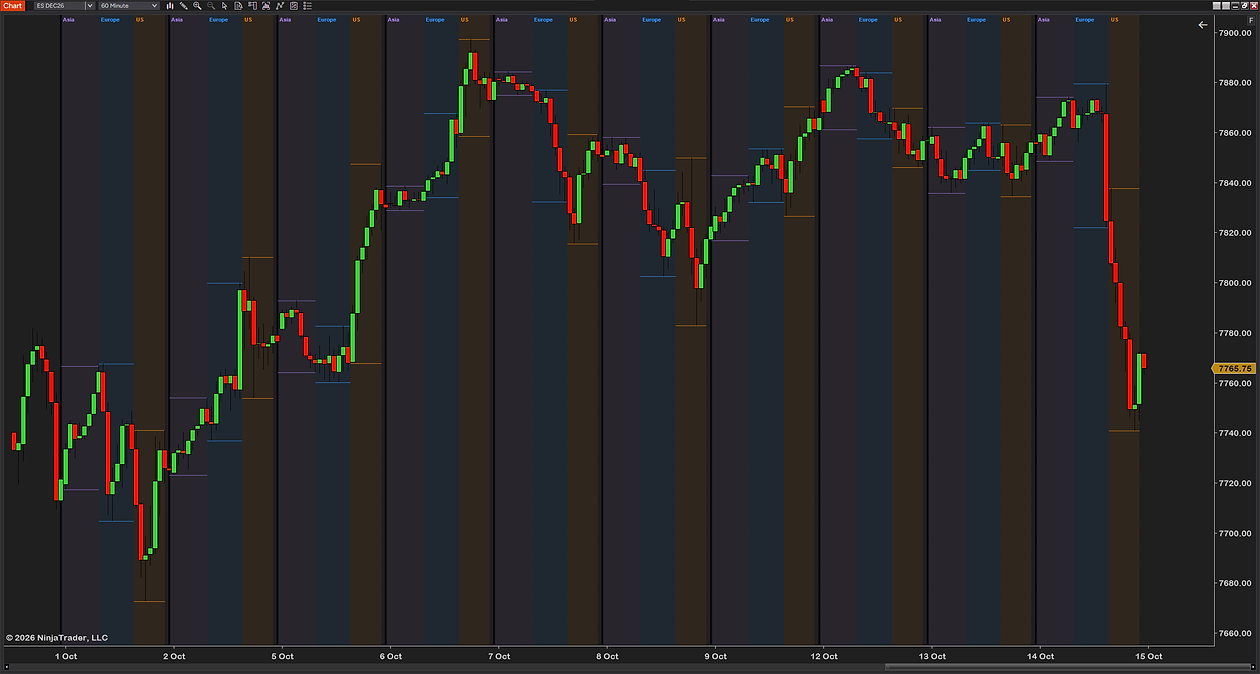Image resolution: width=1260 pixels, height=674 pixels.
Task: Click the 6 Oct date label
Action: (x=391, y=656)
